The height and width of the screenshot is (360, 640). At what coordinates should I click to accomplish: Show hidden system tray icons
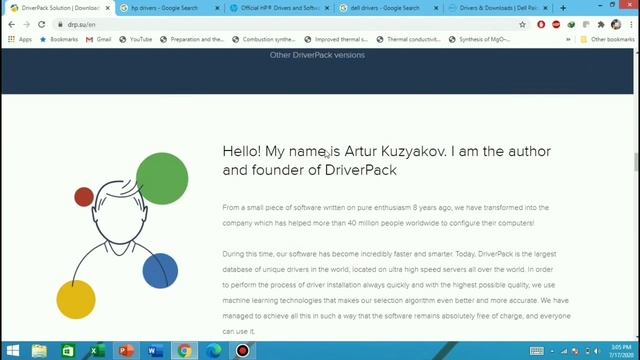[x=552, y=351]
